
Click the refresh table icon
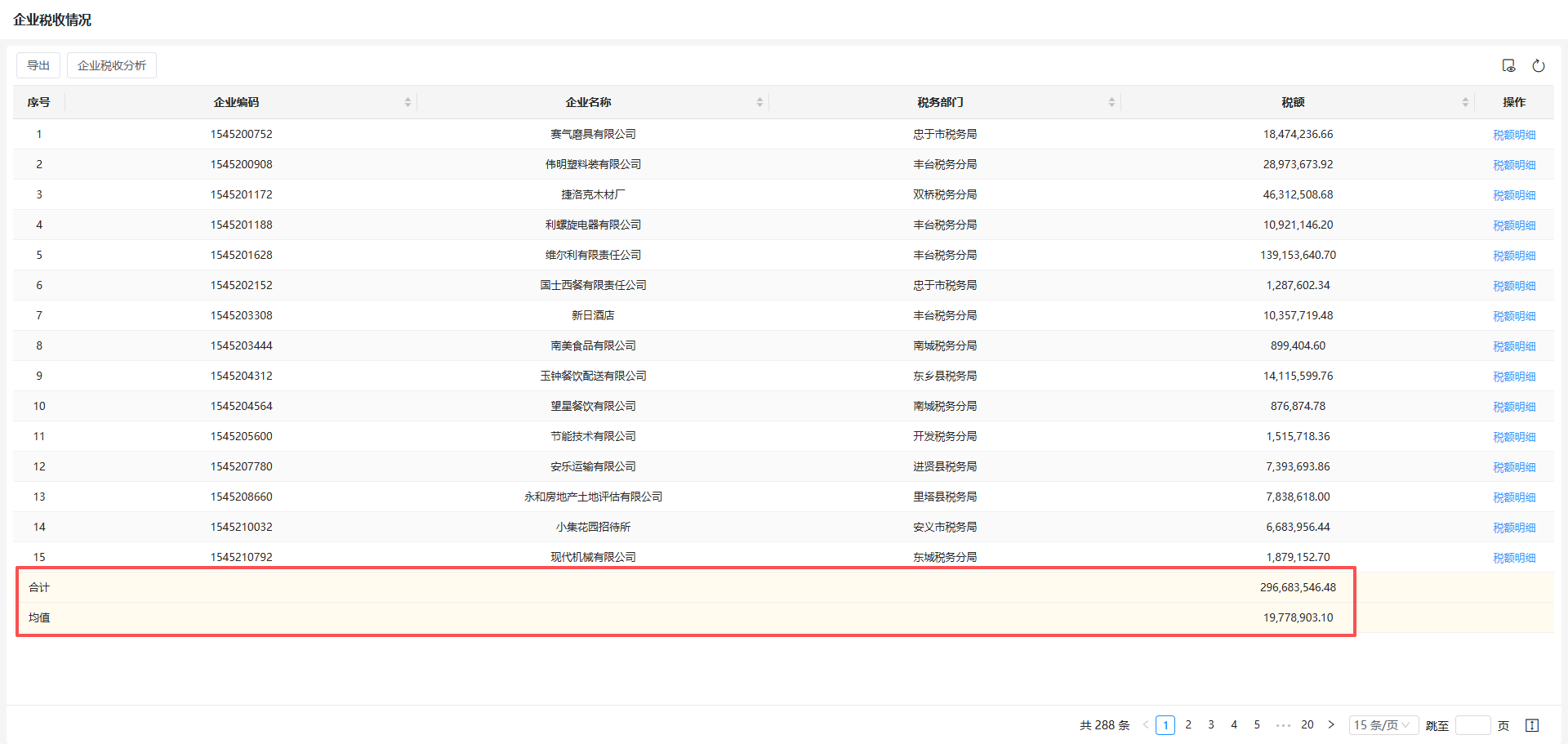point(1538,65)
